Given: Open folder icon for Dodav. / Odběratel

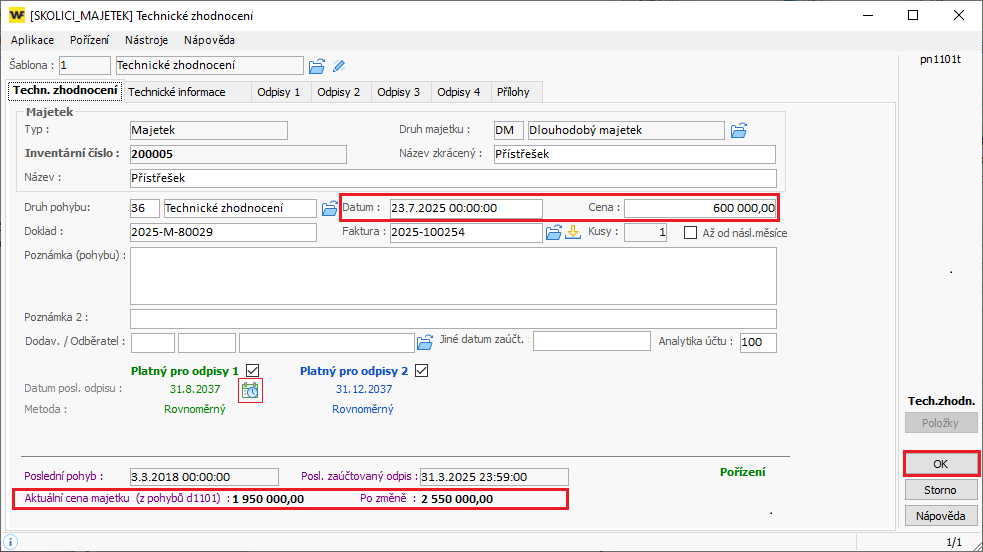Looking at the screenshot, I should click(424, 342).
